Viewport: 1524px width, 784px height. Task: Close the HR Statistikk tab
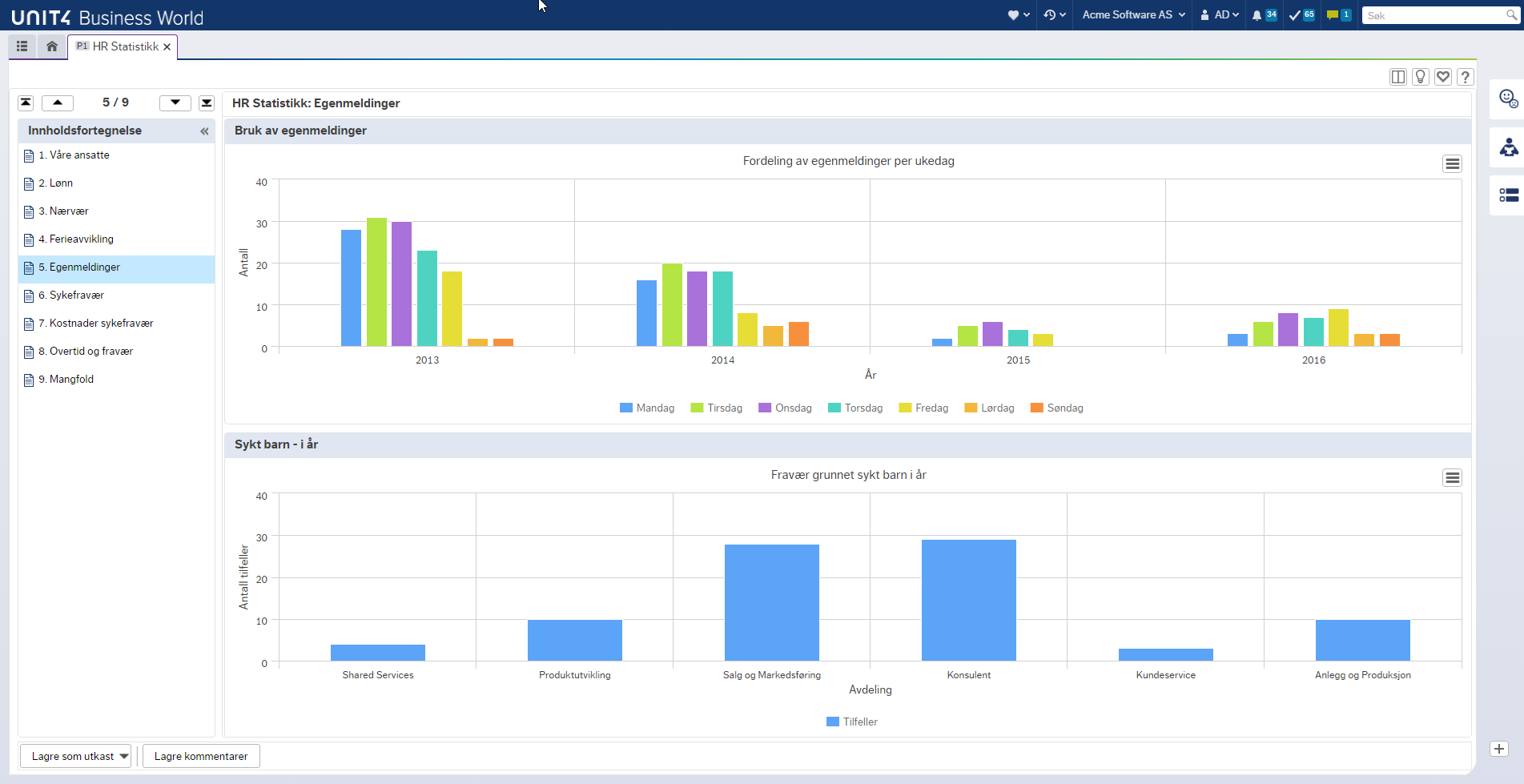pyautogui.click(x=167, y=47)
